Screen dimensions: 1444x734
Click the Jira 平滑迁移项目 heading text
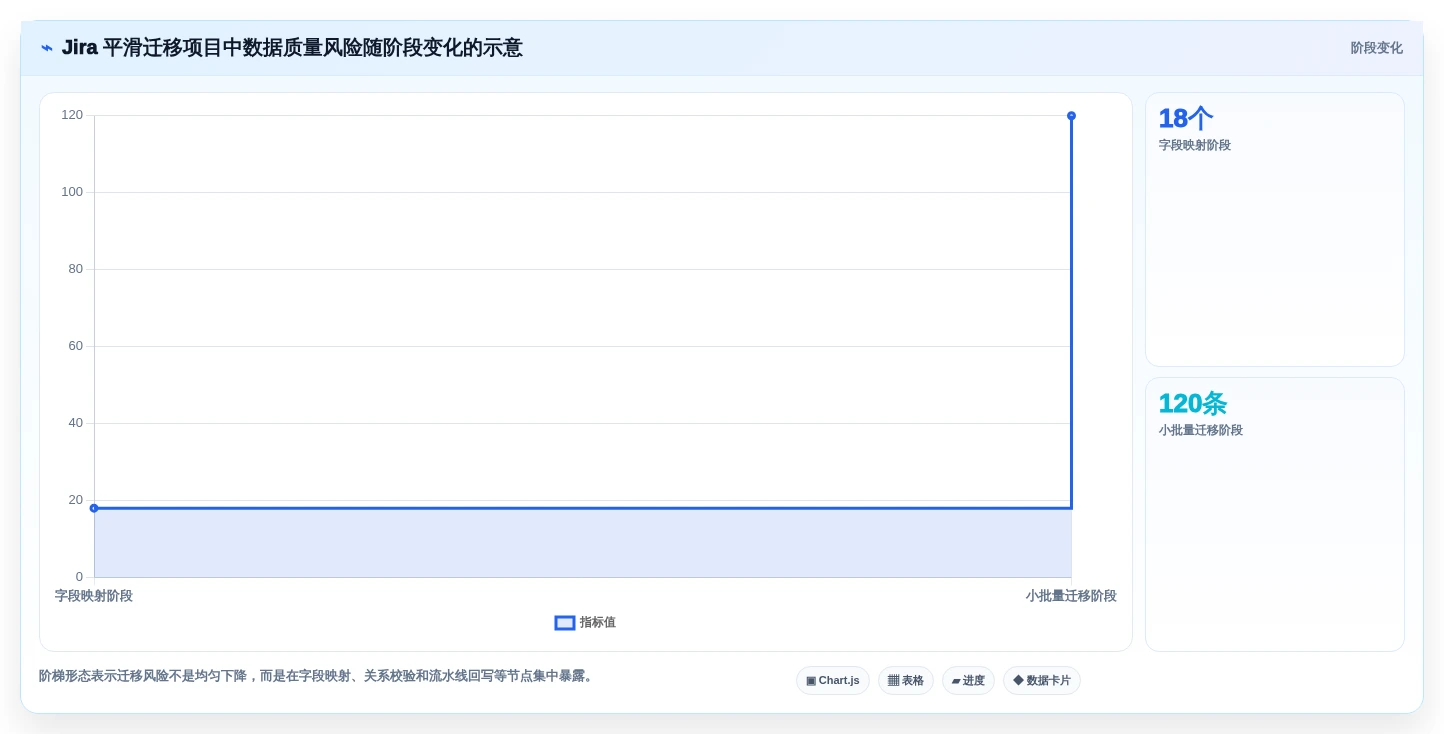[292, 48]
